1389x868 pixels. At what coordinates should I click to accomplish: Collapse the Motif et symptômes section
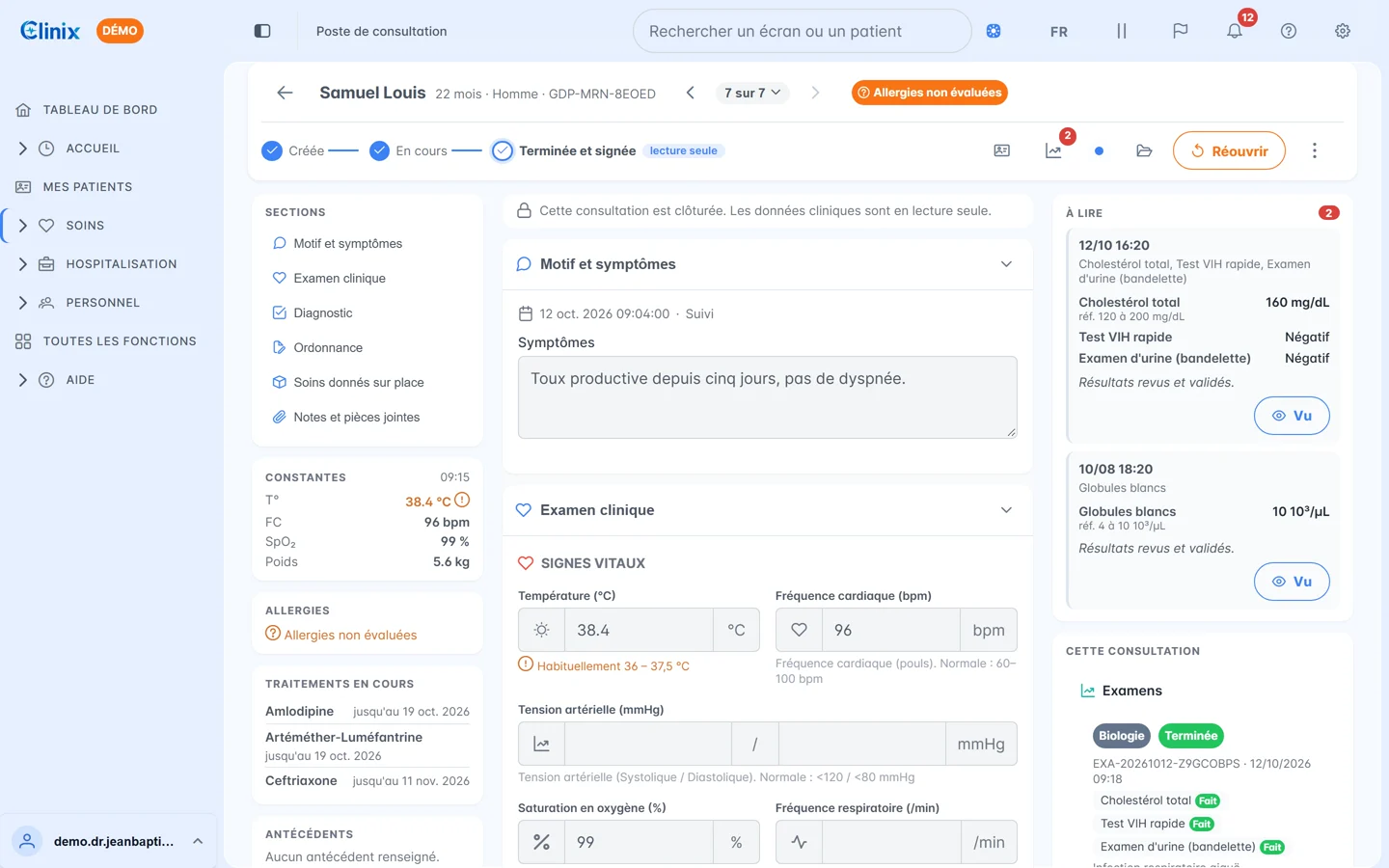click(1006, 264)
